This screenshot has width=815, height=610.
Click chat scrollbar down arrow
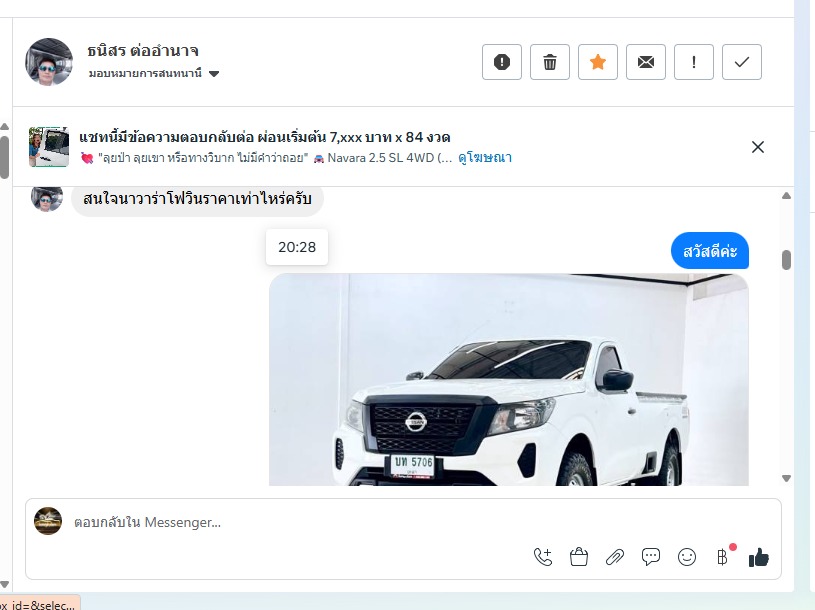click(x=786, y=478)
